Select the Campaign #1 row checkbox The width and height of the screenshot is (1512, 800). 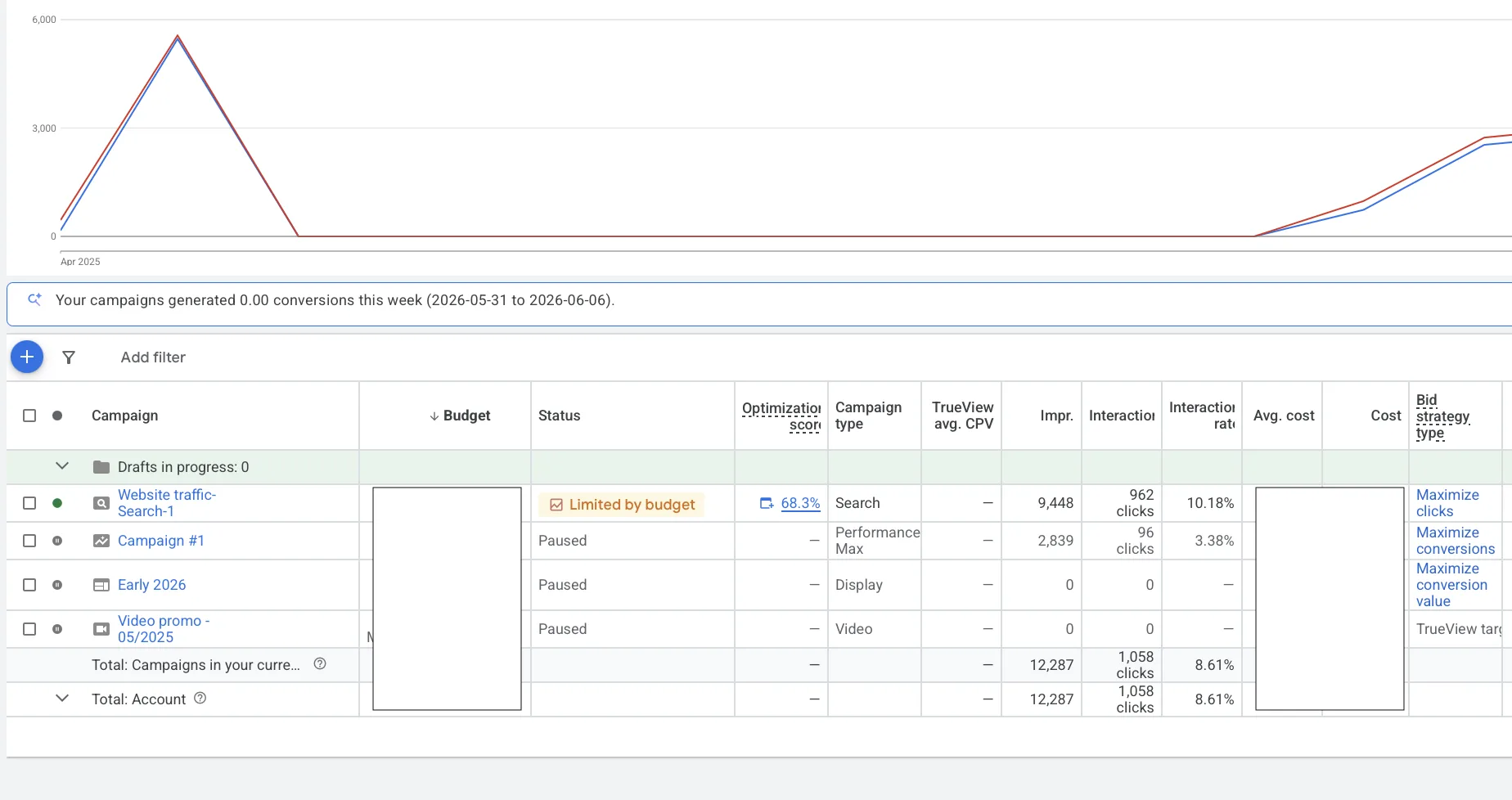tap(29, 541)
